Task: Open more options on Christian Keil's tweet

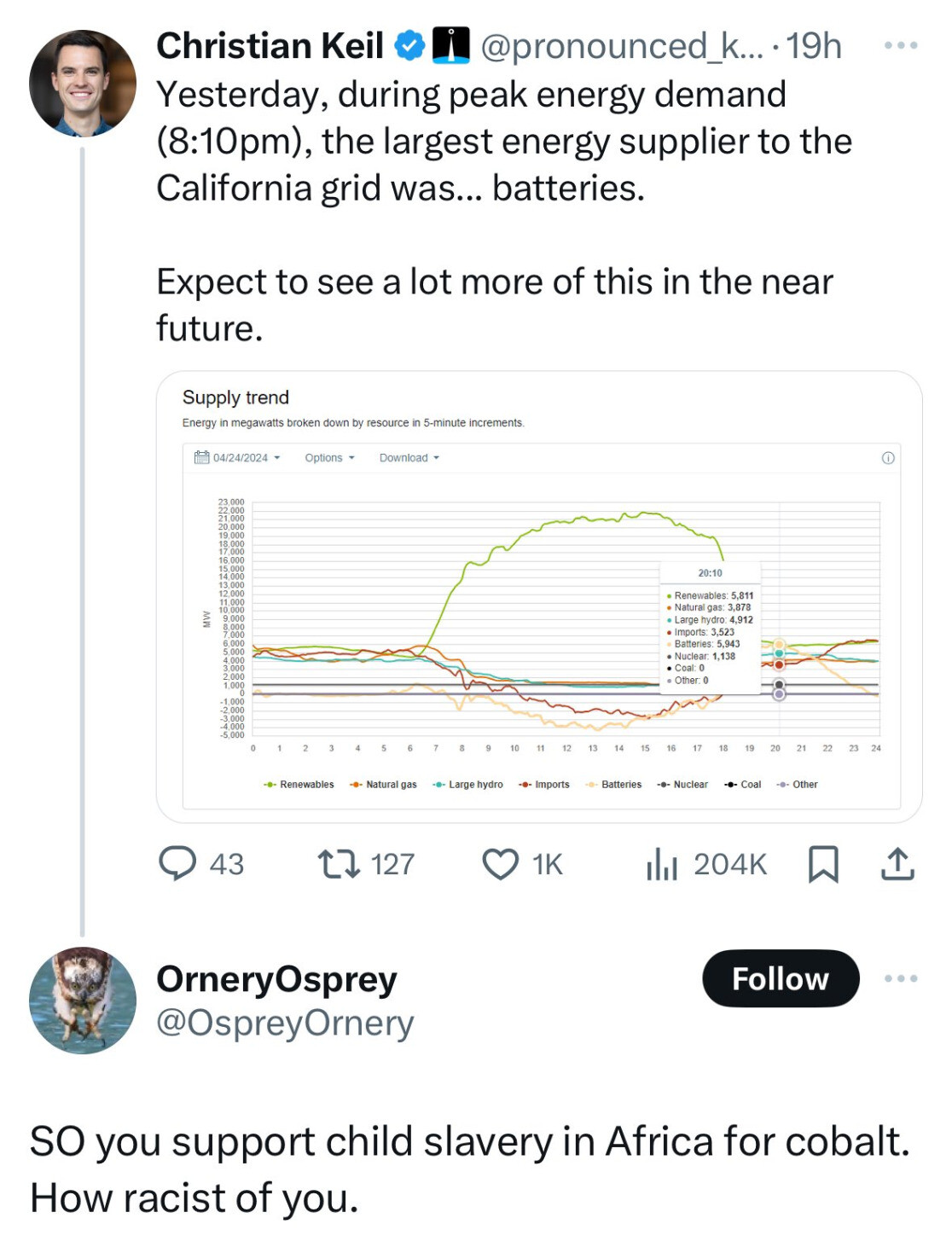Action: (x=901, y=45)
